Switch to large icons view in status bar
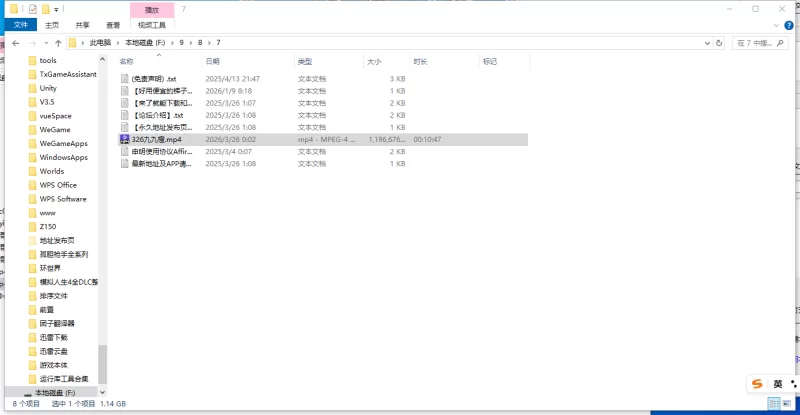 coord(787,403)
